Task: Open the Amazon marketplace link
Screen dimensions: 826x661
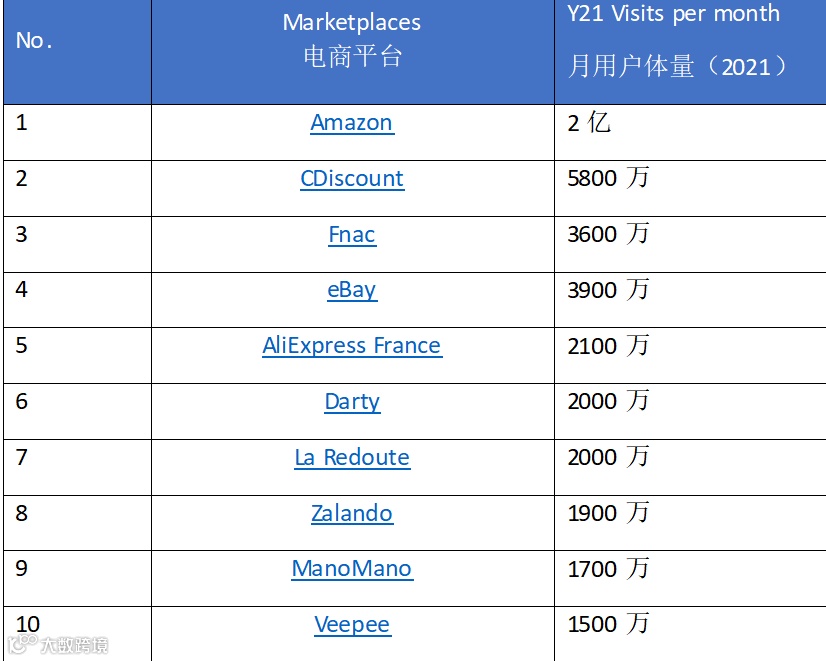Action: click(x=352, y=123)
